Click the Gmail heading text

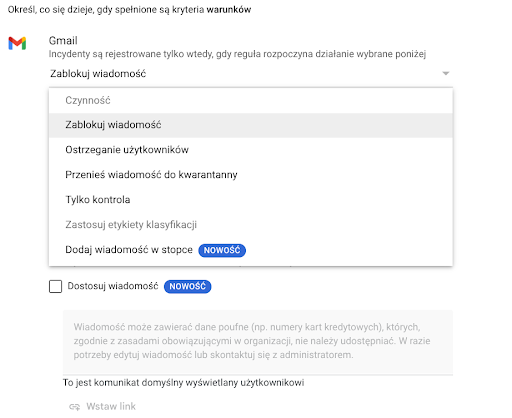(x=63, y=41)
